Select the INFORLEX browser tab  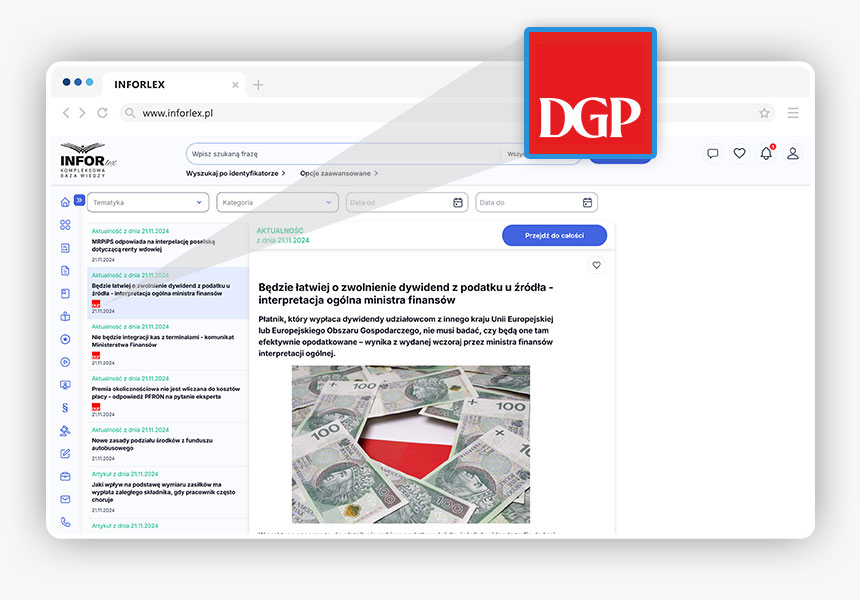pyautogui.click(x=174, y=84)
